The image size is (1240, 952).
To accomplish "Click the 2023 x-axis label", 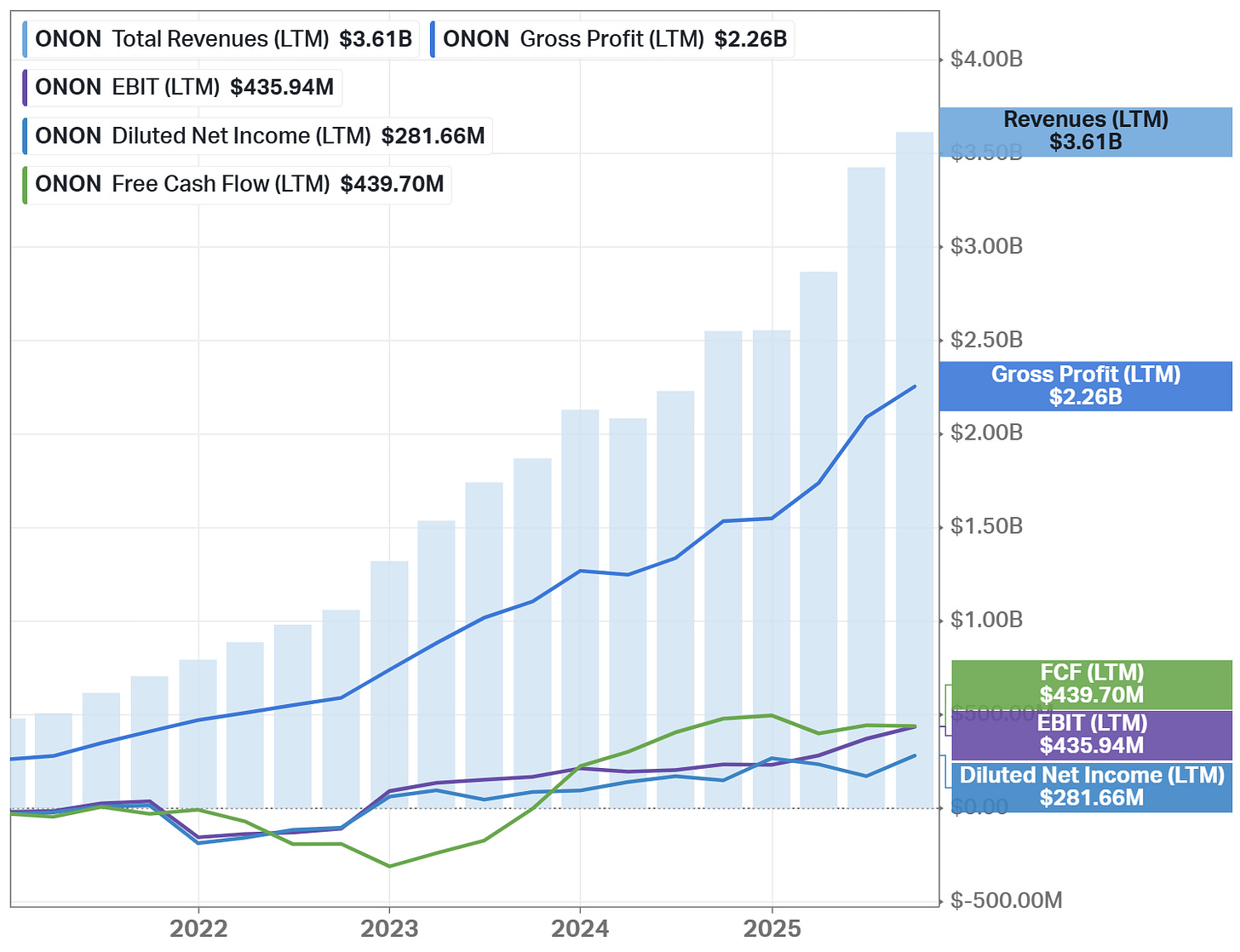I will click(389, 929).
